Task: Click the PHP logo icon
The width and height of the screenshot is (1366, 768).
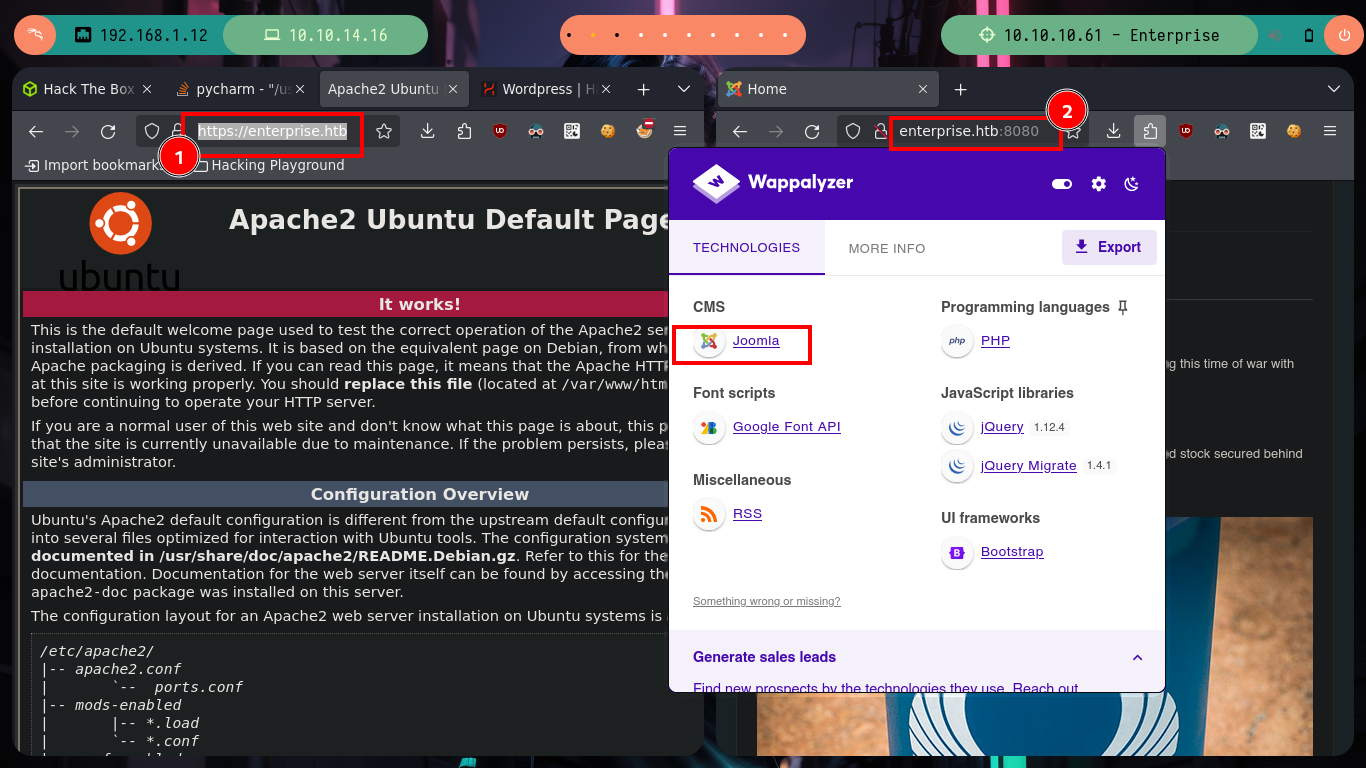Action: pyautogui.click(x=957, y=342)
